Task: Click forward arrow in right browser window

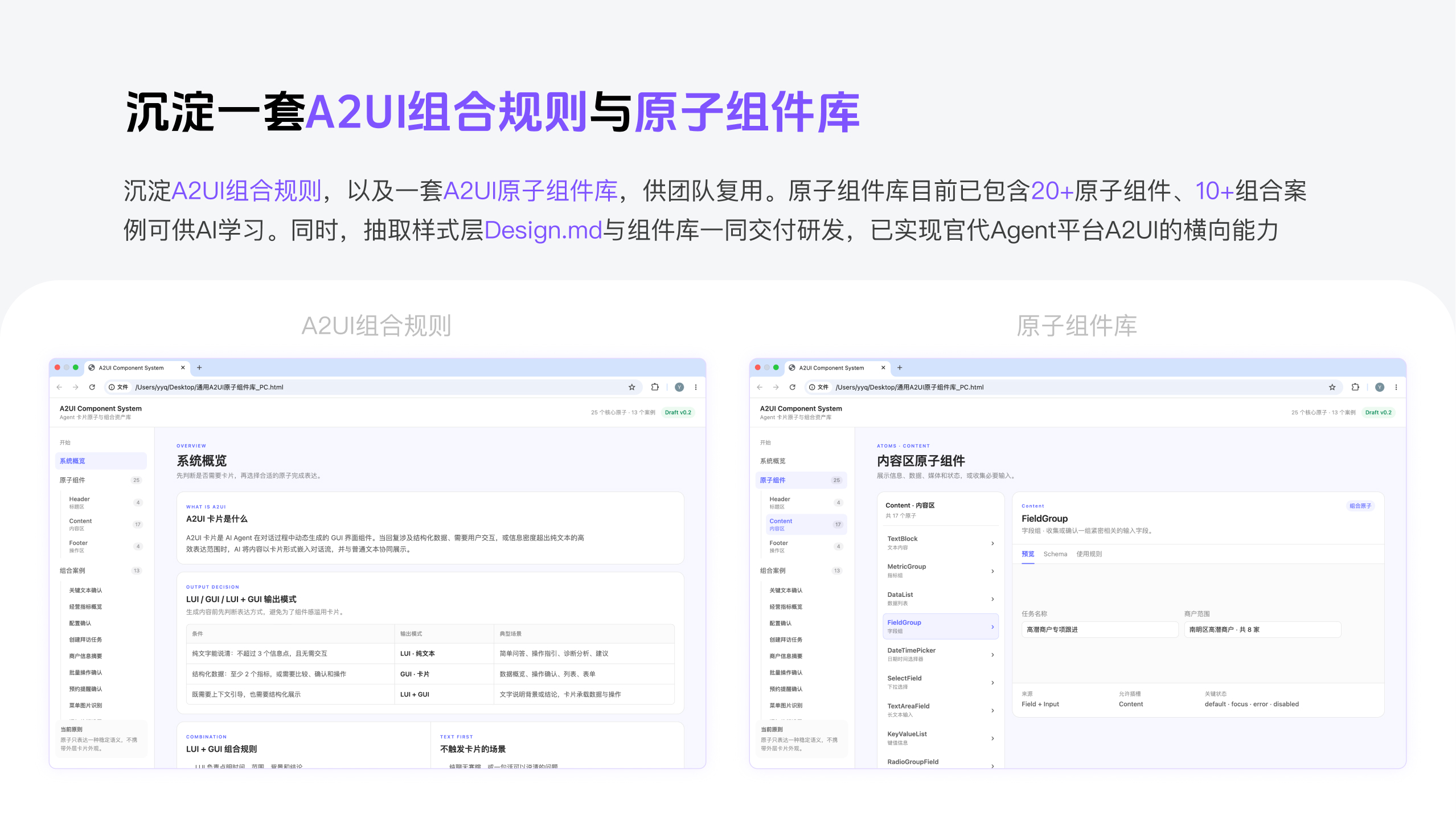Action: 776,387
